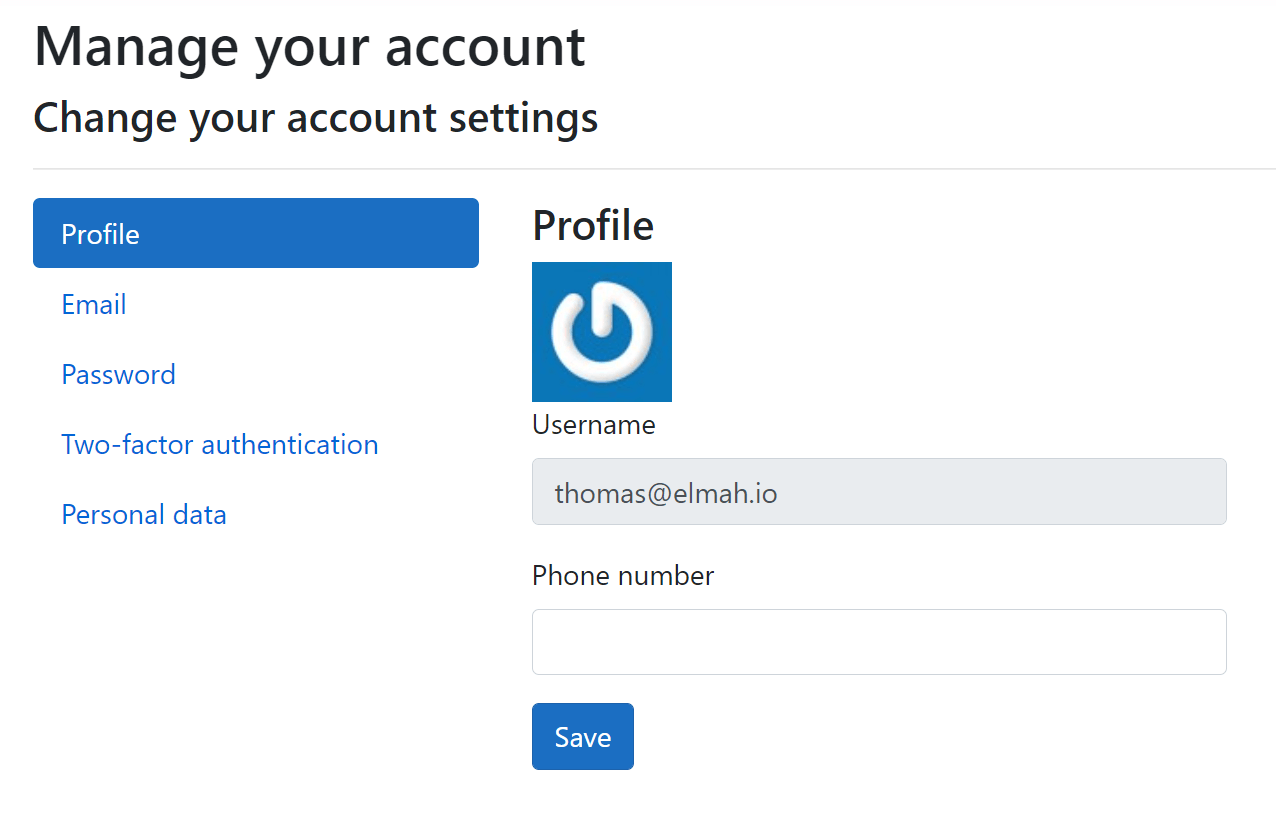Select the Personal data tab
This screenshot has width=1276, height=823.
tap(144, 514)
